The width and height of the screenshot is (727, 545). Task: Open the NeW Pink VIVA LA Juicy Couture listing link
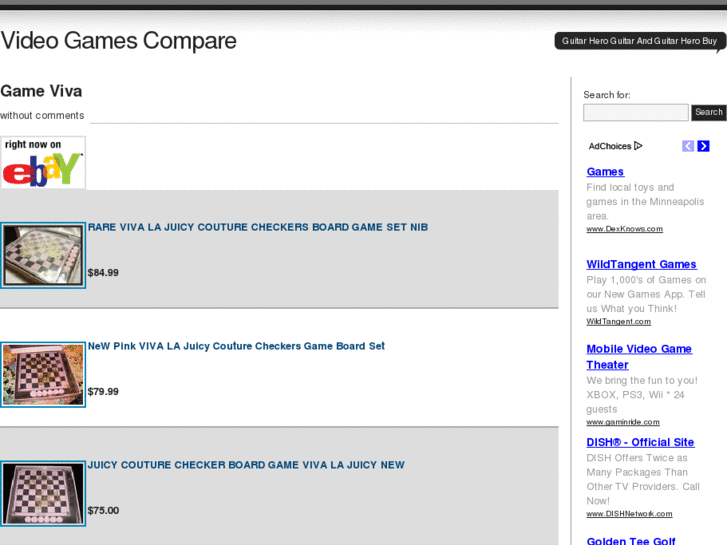tap(236, 346)
